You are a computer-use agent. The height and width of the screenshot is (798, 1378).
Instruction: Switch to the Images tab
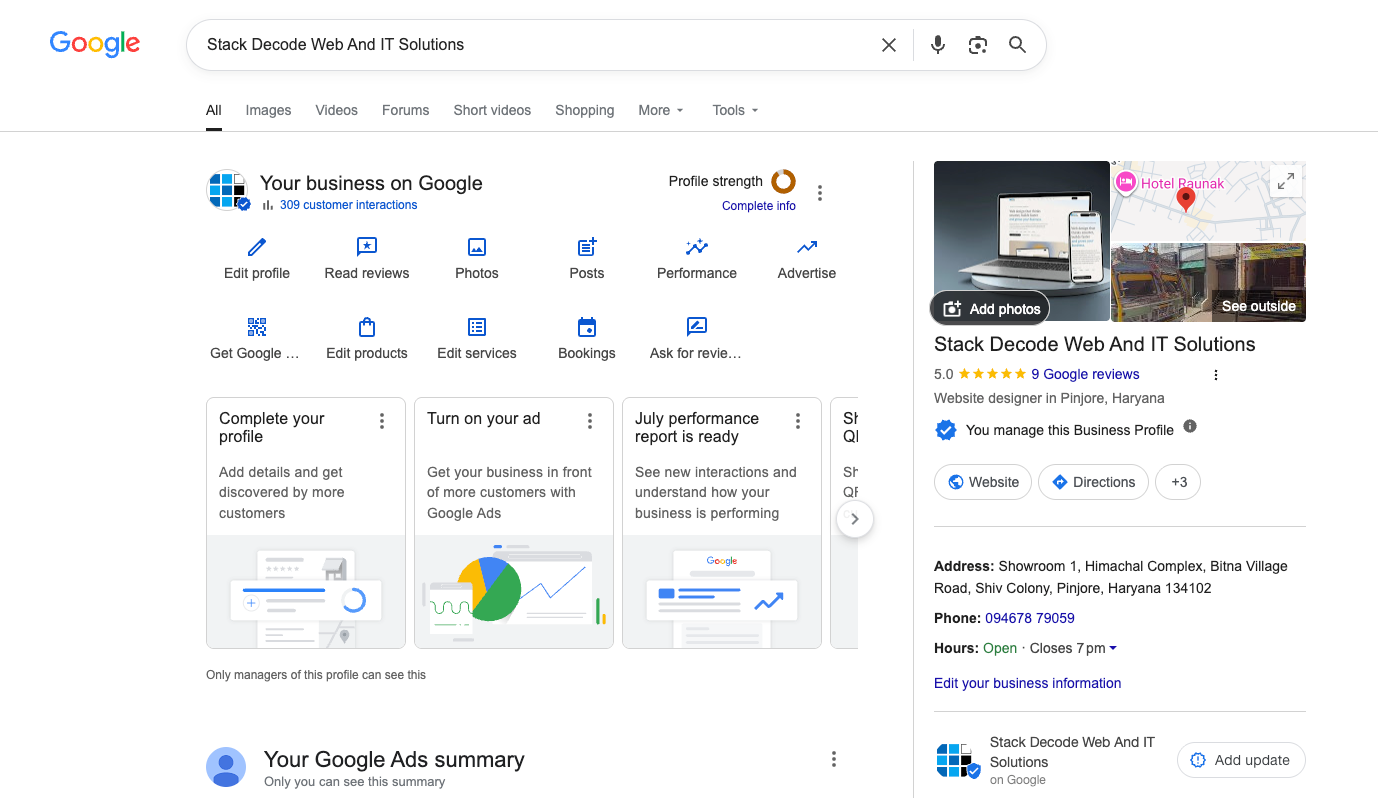tap(268, 110)
